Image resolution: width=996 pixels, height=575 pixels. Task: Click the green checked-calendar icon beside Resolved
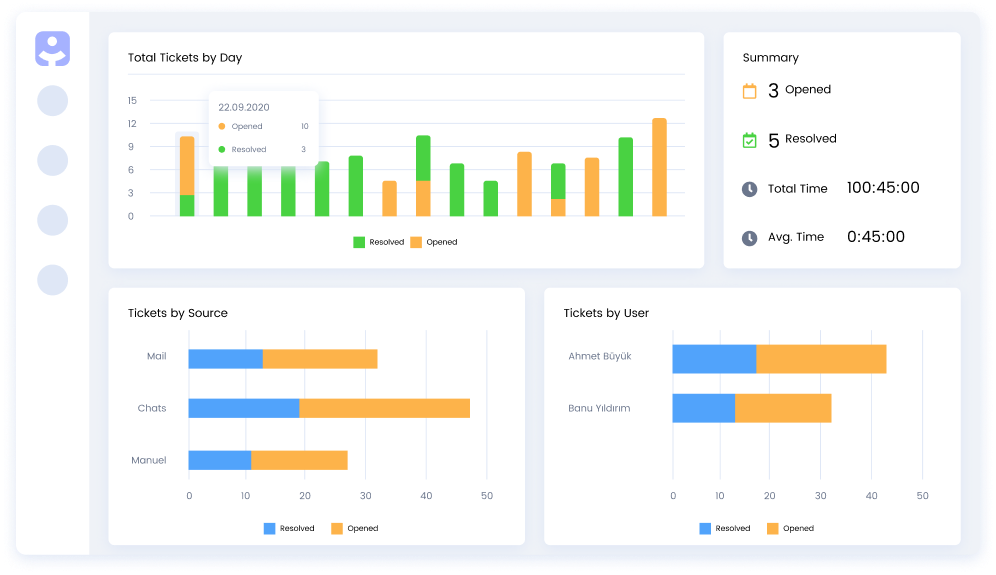(749, 140)
